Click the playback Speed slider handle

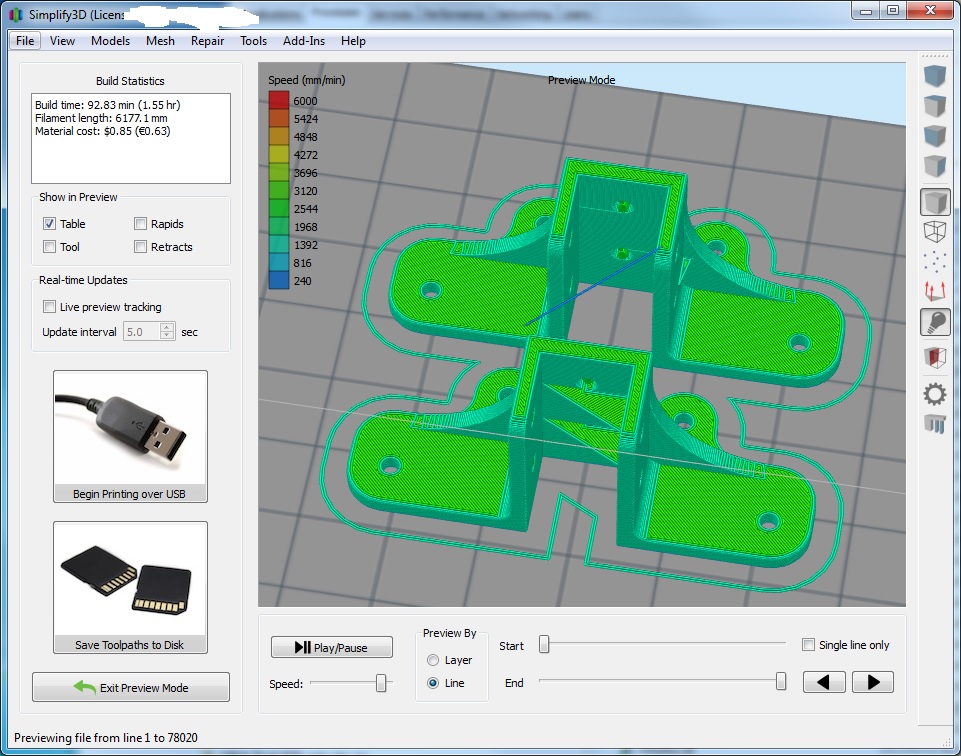381,683
